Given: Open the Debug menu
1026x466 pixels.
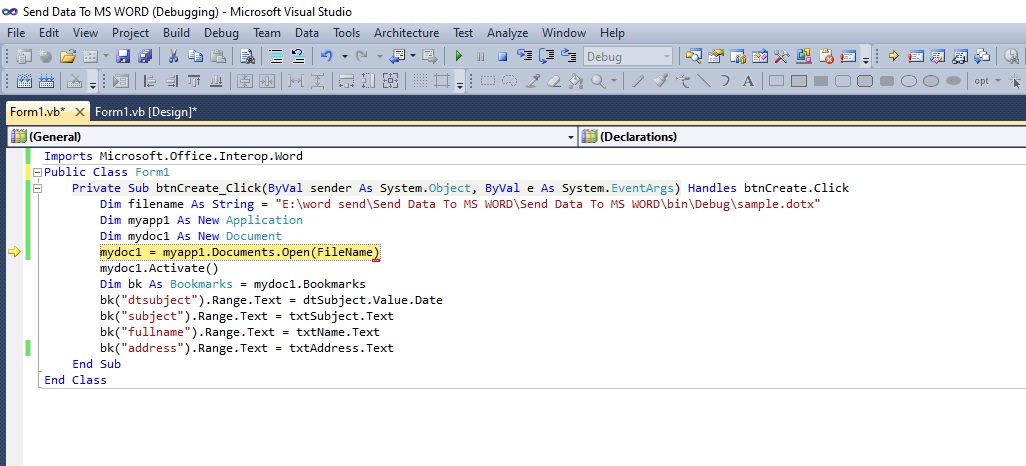Looking at the screenshot, I should [x=221, y=33].
